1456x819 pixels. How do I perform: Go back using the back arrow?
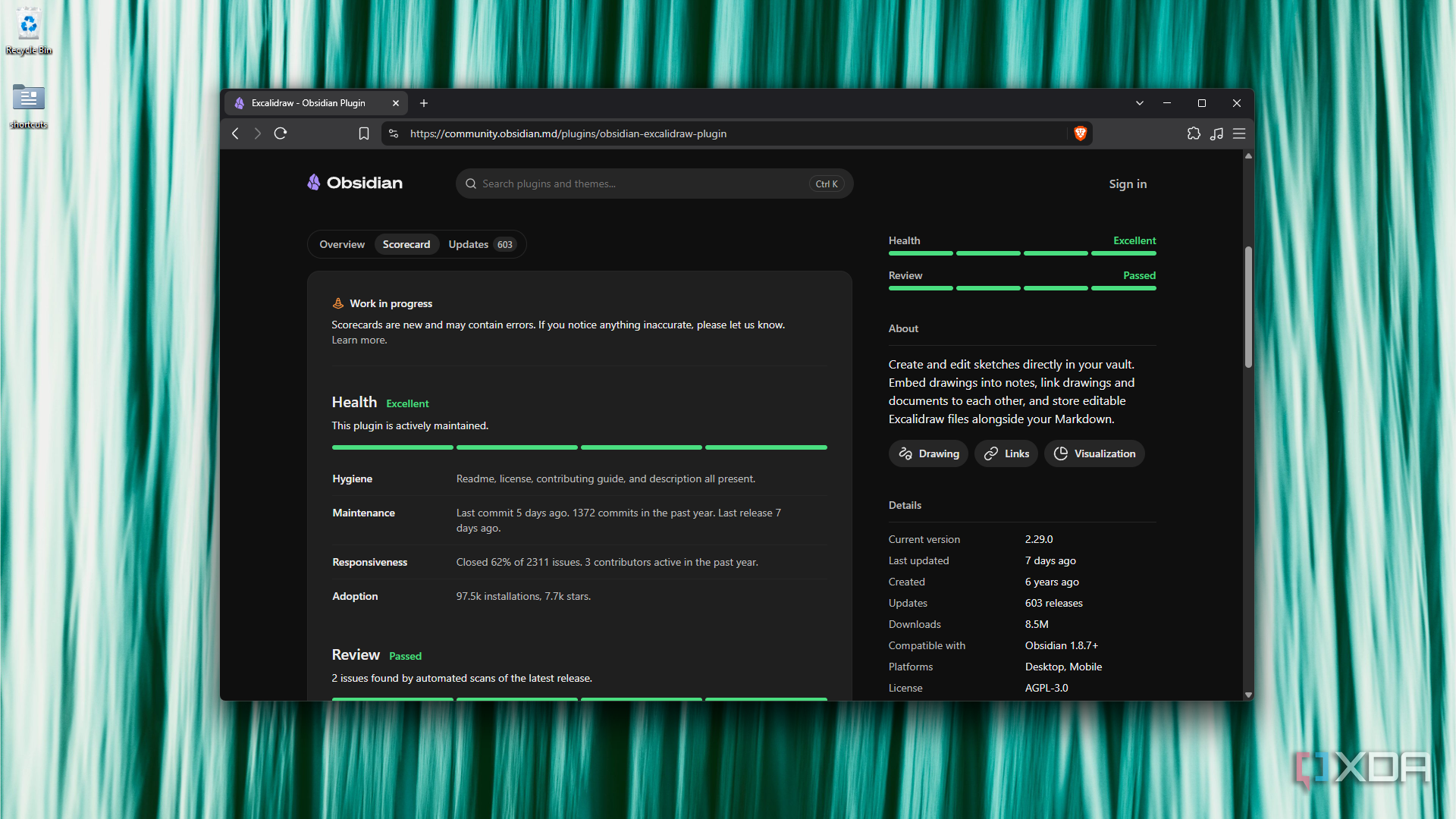pyautogui.click(x=236, y=133)
